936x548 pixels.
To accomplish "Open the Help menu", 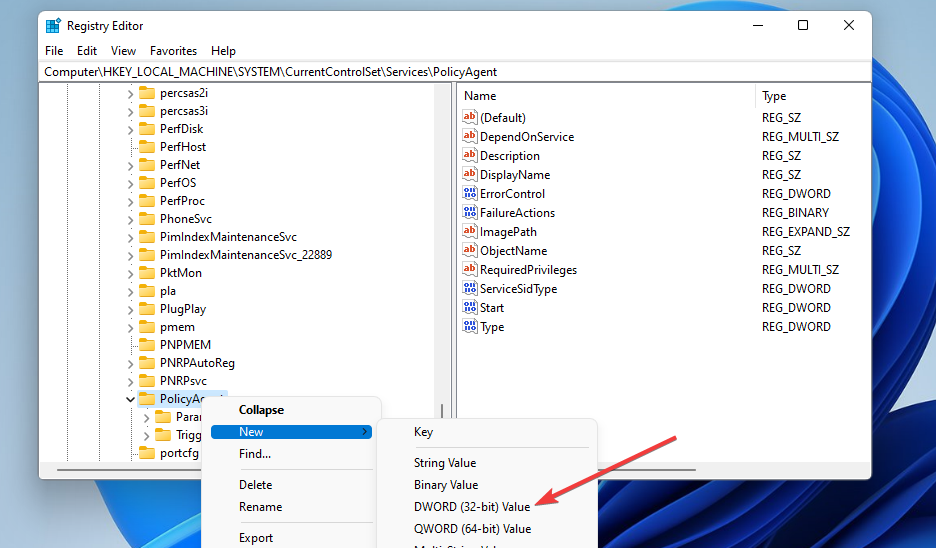I will point(223,51).
